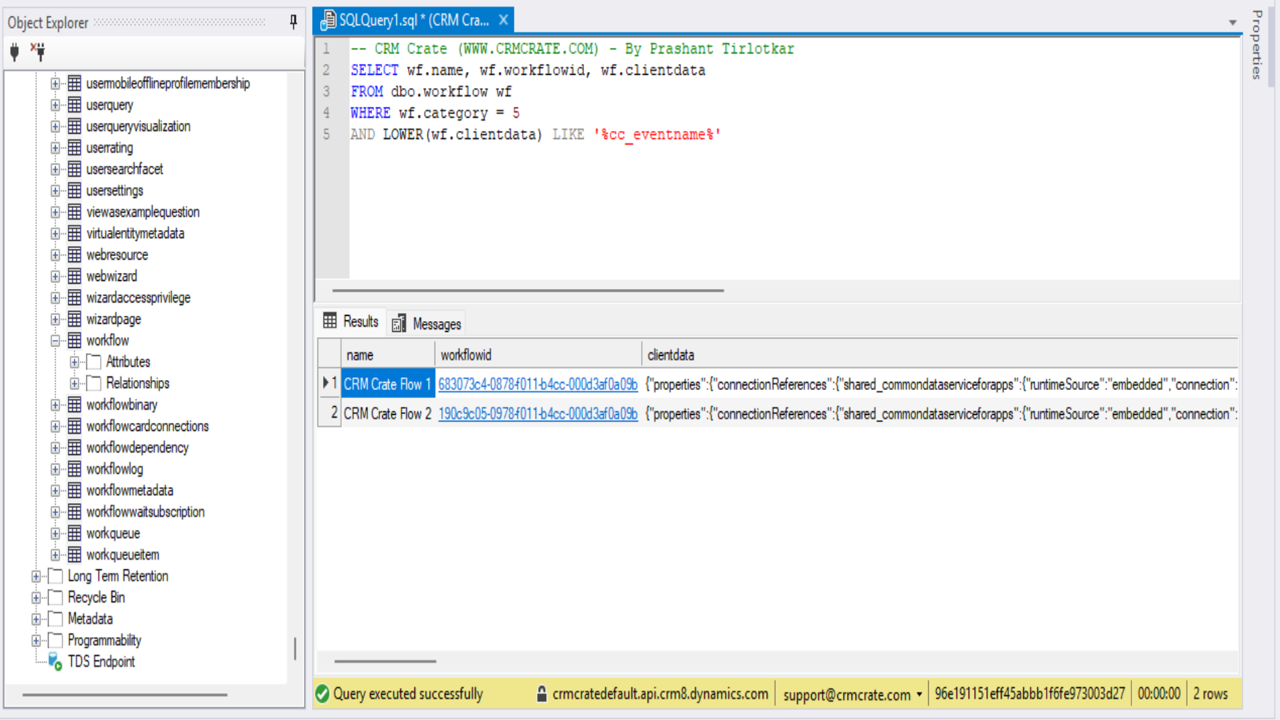
Task: Click the crmcratedefault server lock entry
Action: (x=652, y=694)
